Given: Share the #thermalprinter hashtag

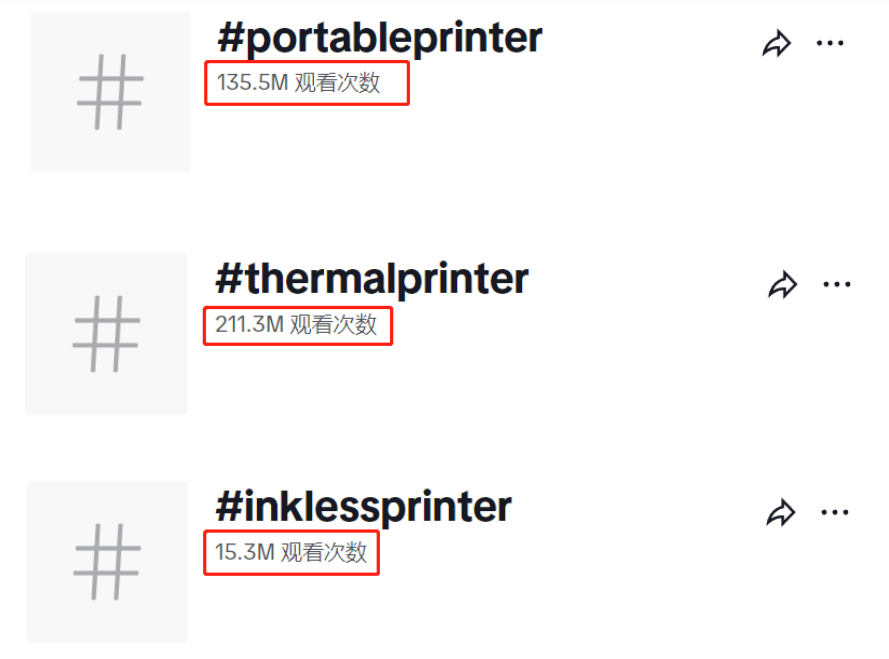Looking at the screenshot, I should (783, 284).
